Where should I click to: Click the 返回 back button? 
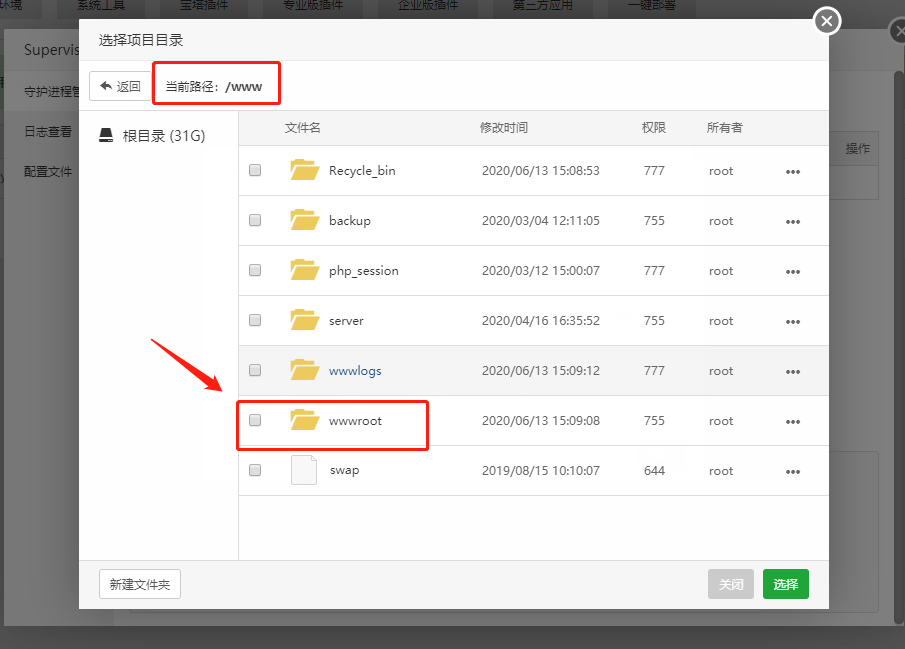click(x=120, y=86)
